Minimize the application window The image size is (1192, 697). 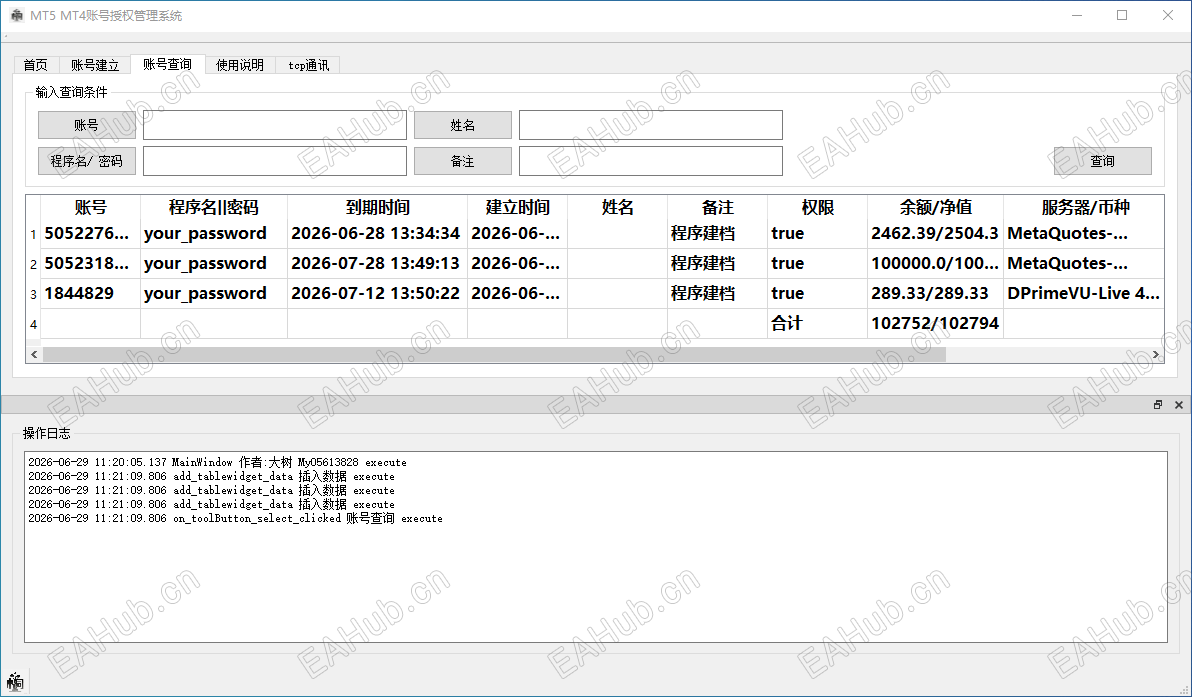(x=1076, y=15)
